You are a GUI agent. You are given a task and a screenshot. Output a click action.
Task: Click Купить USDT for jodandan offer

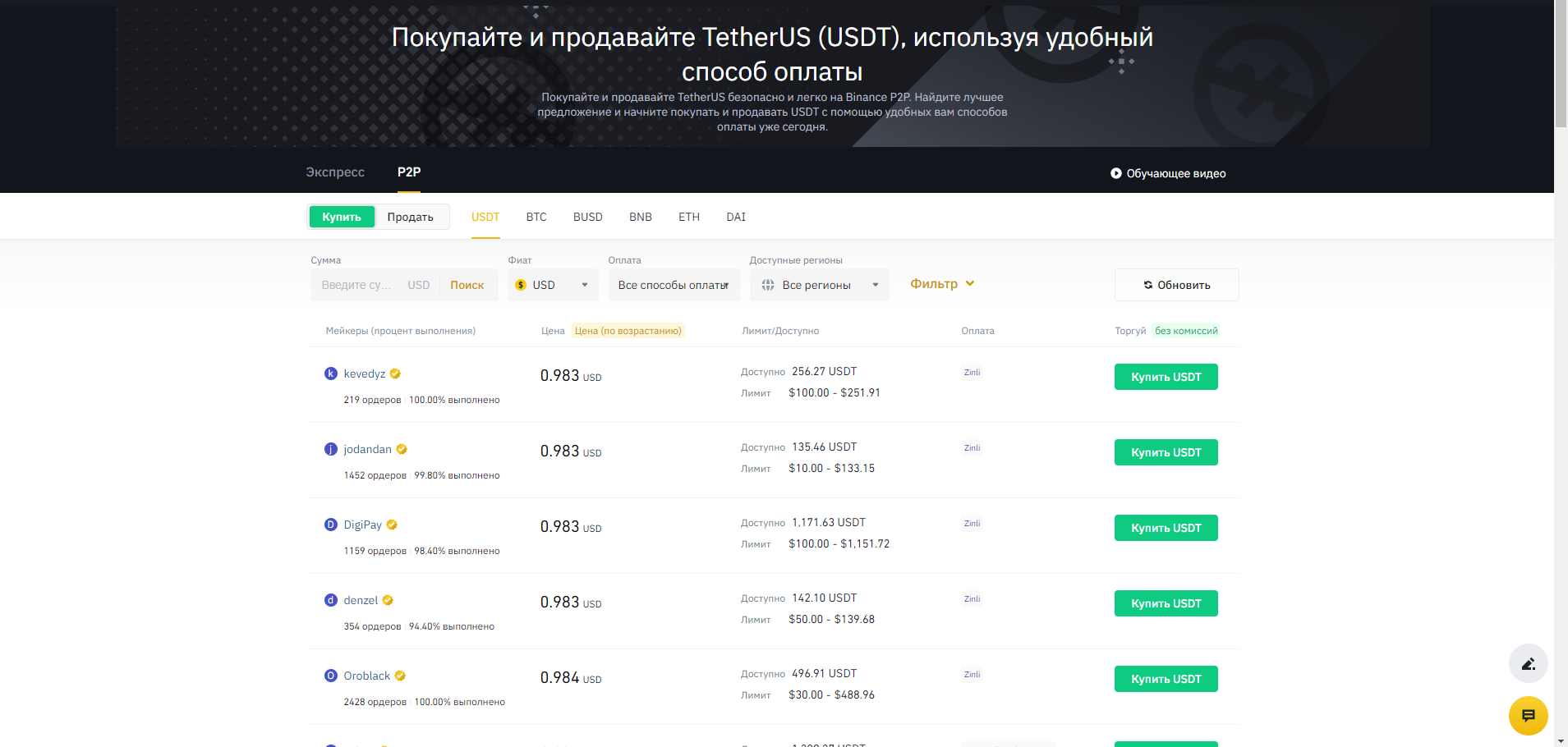click(x=1166, y=452)
